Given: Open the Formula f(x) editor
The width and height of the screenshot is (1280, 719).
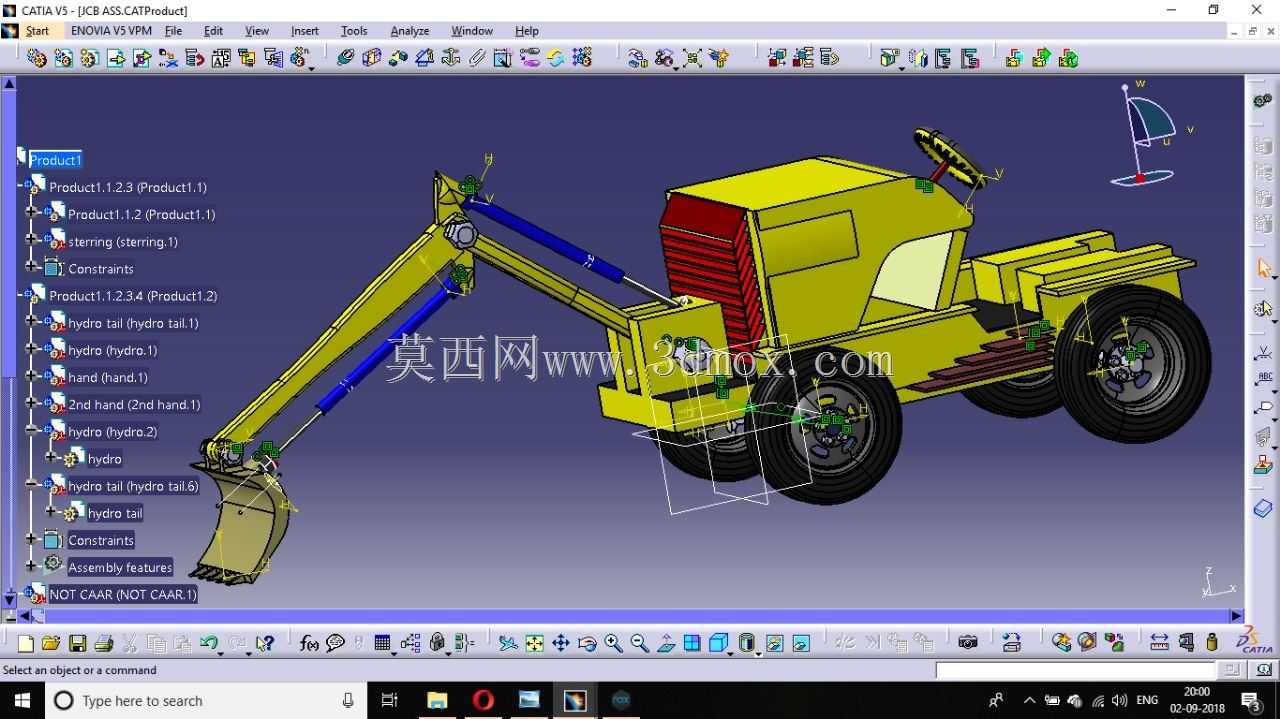Looking at the screenshot, I should pyautogui.click(x=309, y=643).
